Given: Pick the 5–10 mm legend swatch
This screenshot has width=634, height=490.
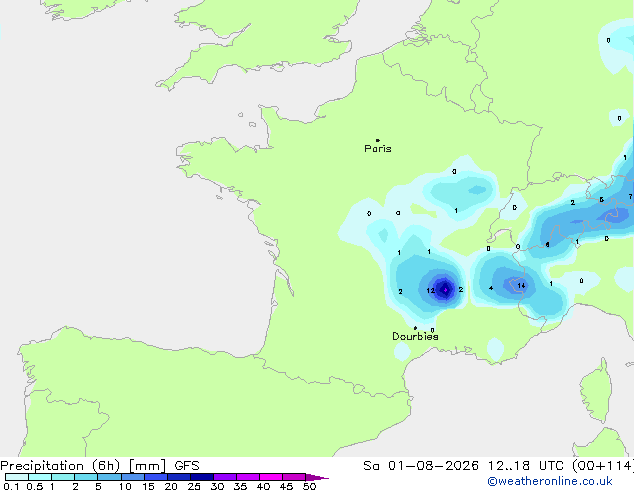Looking at the screenshot, I should pos(109,477).
